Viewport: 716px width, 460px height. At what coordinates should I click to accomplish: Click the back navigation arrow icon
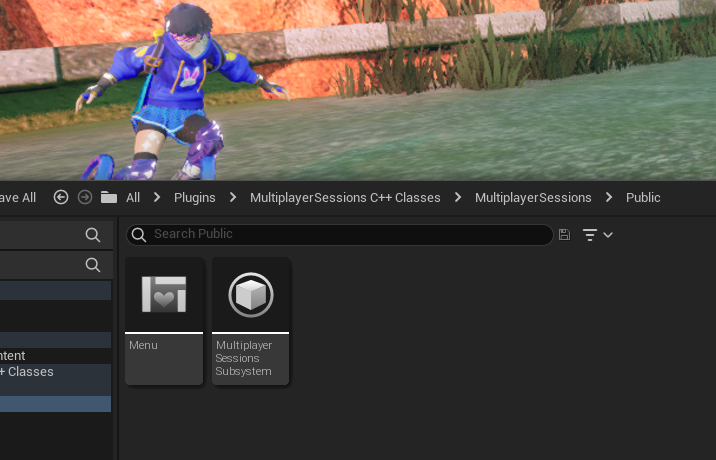tap(61, 197)
